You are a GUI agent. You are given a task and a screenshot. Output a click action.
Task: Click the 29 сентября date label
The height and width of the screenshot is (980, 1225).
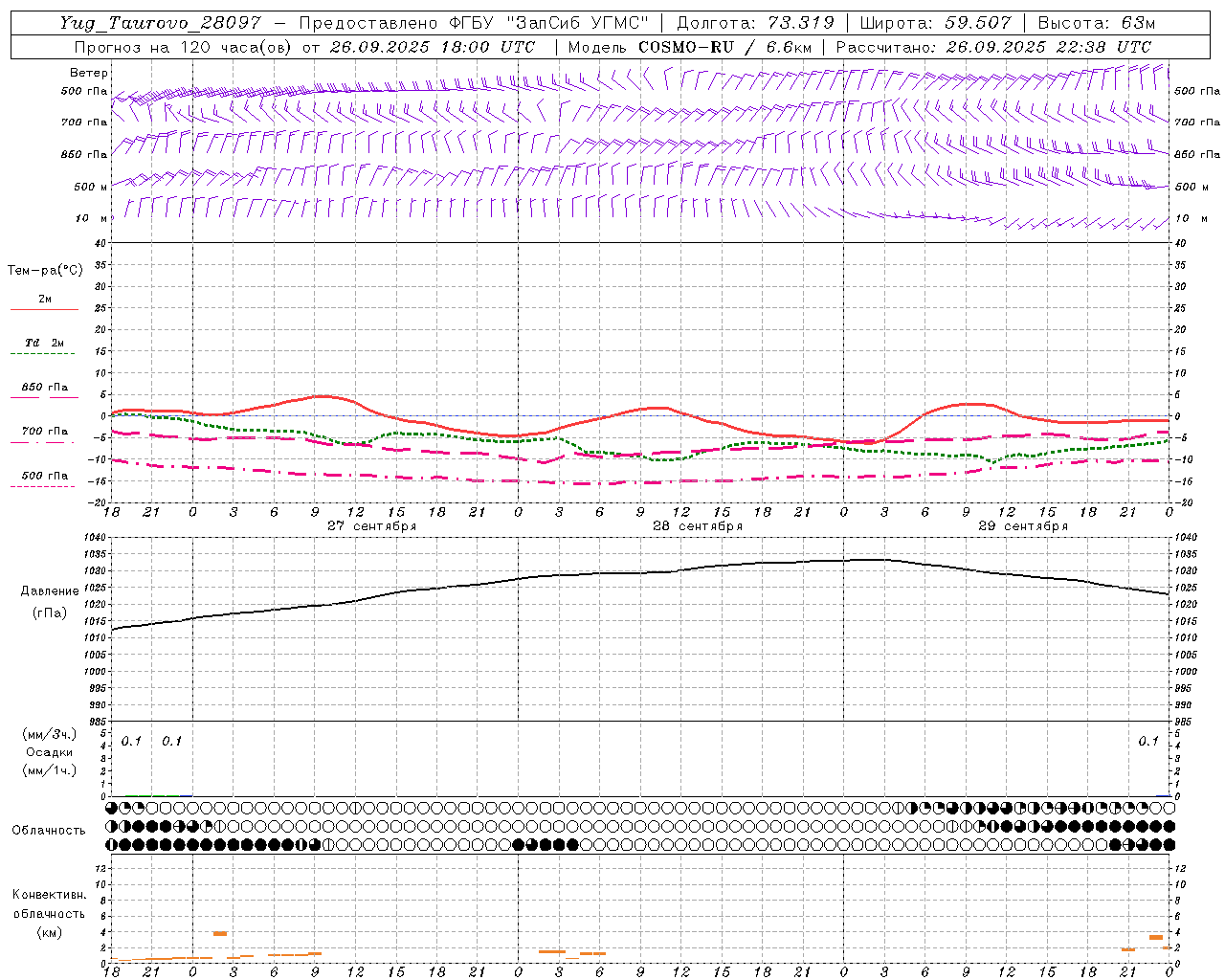tap(1023, 526)
